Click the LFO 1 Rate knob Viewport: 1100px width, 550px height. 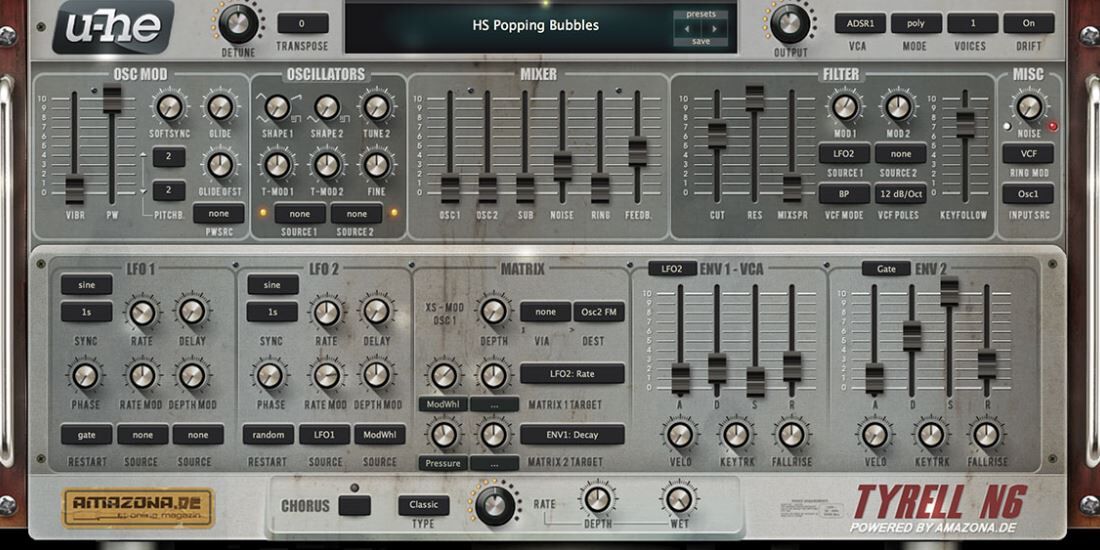pyautogui.click(x=142, y=313)
